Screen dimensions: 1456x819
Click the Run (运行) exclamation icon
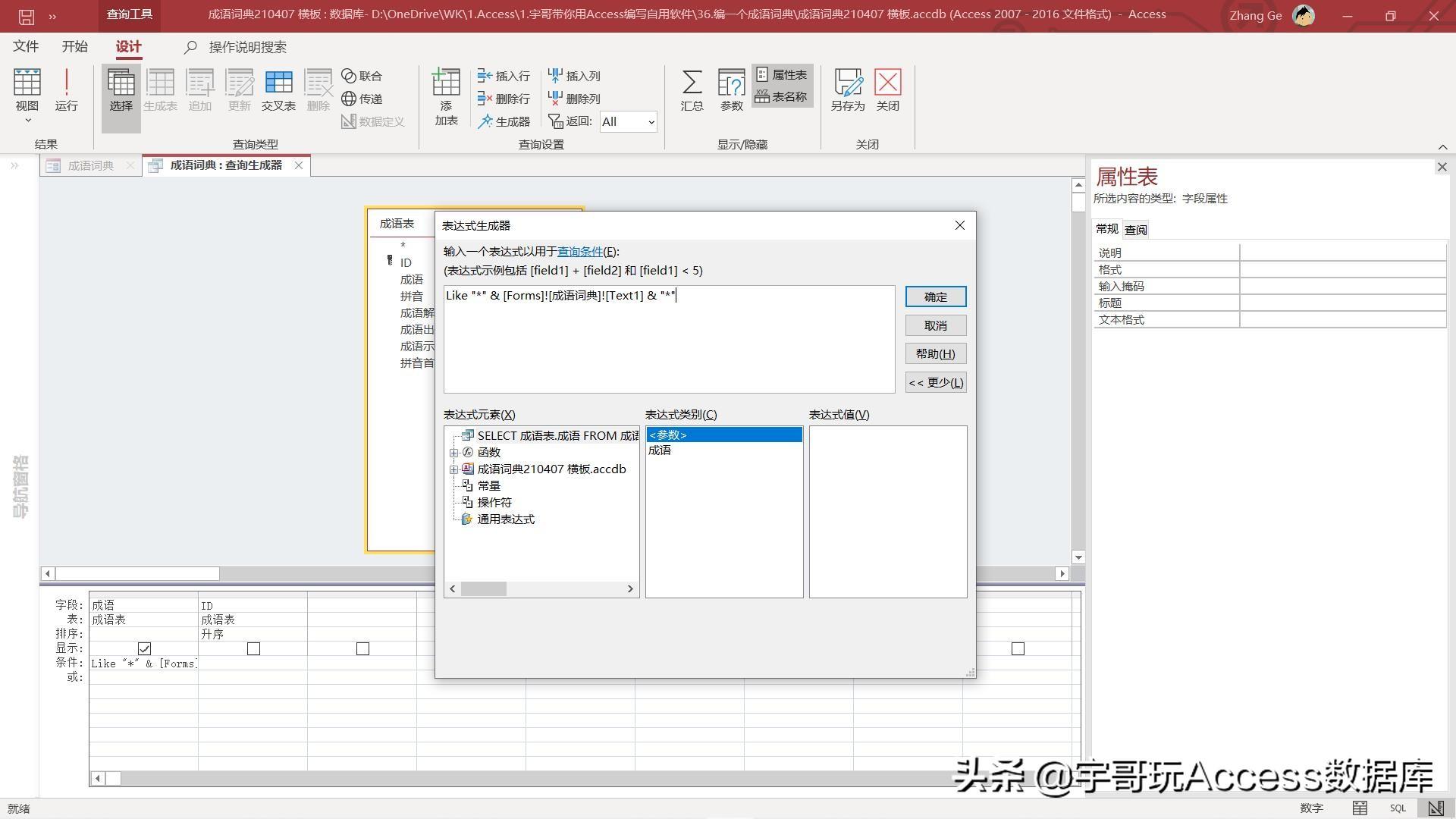[66, 83]
